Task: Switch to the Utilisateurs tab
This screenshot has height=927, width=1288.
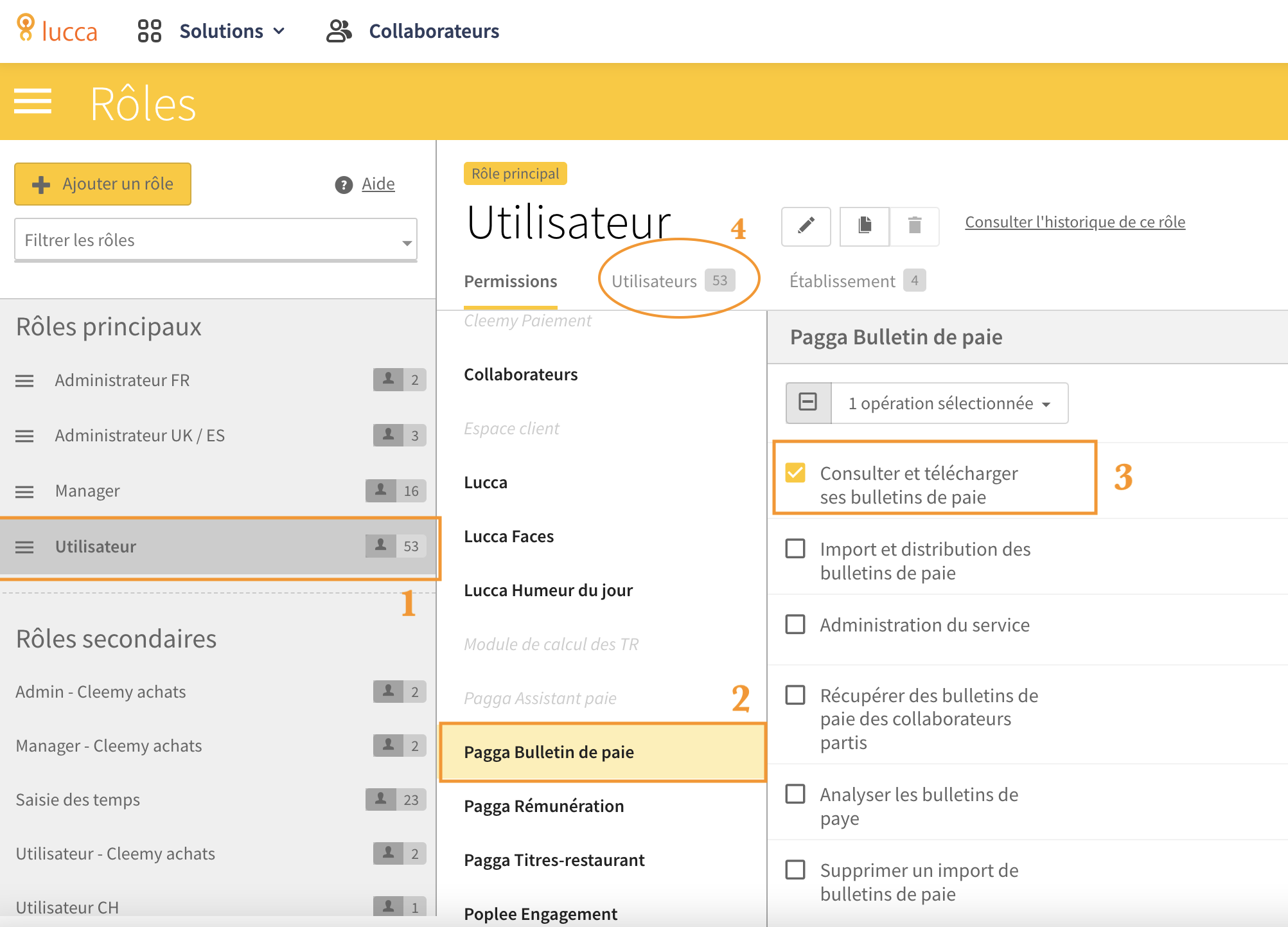Action: [x=673, y=281]
